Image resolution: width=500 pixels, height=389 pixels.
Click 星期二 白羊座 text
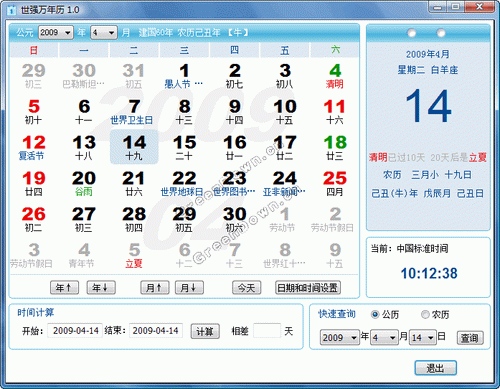pos(428,70)
